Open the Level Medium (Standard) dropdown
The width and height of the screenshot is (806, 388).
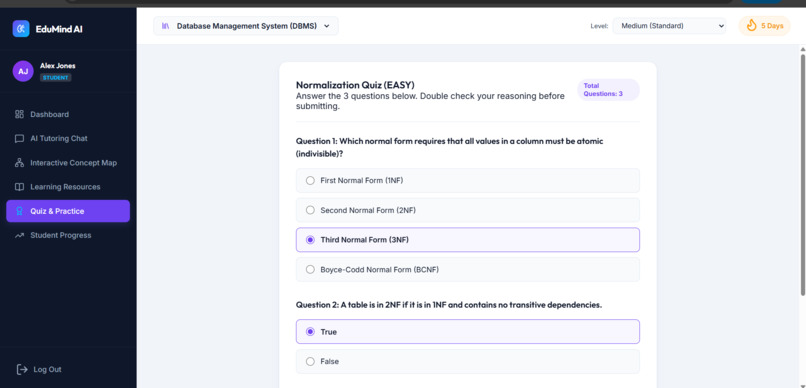(669, 26)
